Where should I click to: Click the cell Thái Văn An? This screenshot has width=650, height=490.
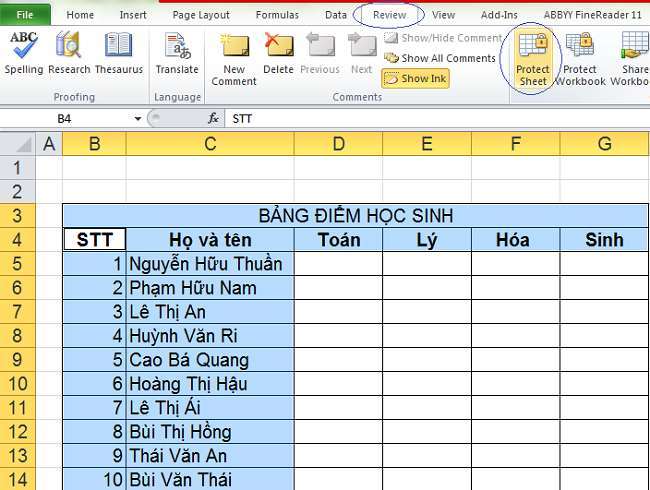pos(210,456)
